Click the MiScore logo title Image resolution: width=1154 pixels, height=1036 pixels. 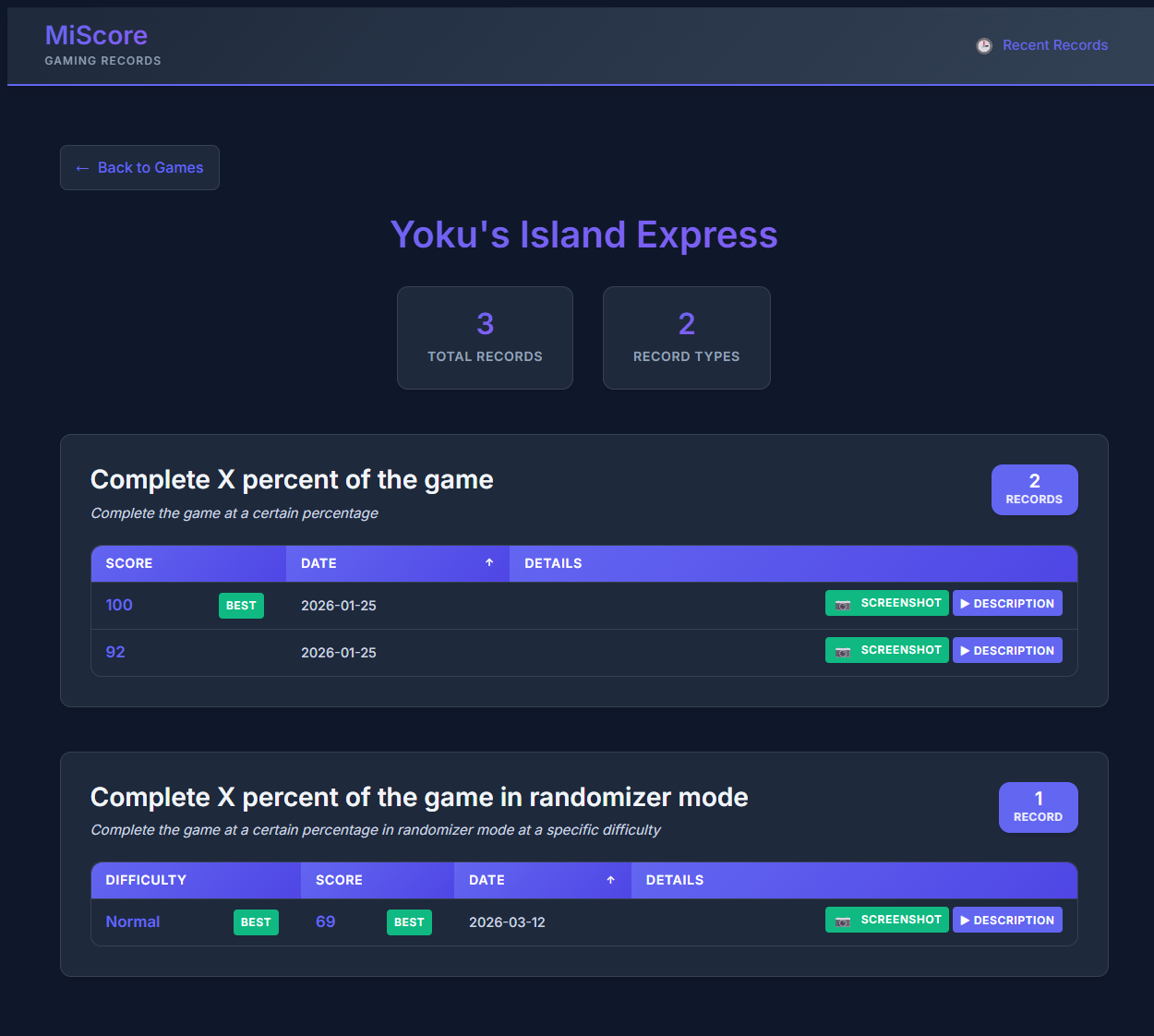(96, 35)
